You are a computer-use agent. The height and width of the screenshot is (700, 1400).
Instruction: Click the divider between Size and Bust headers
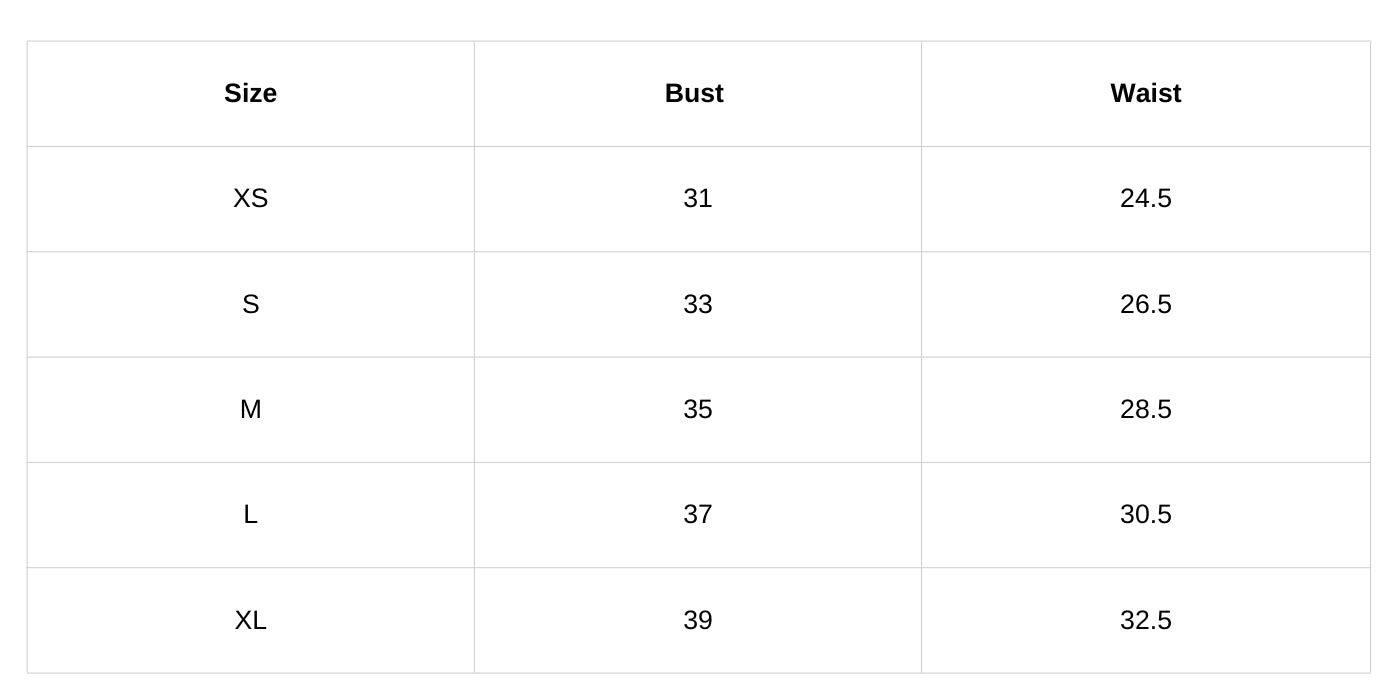pyautogui.click(x=474, y=93)
